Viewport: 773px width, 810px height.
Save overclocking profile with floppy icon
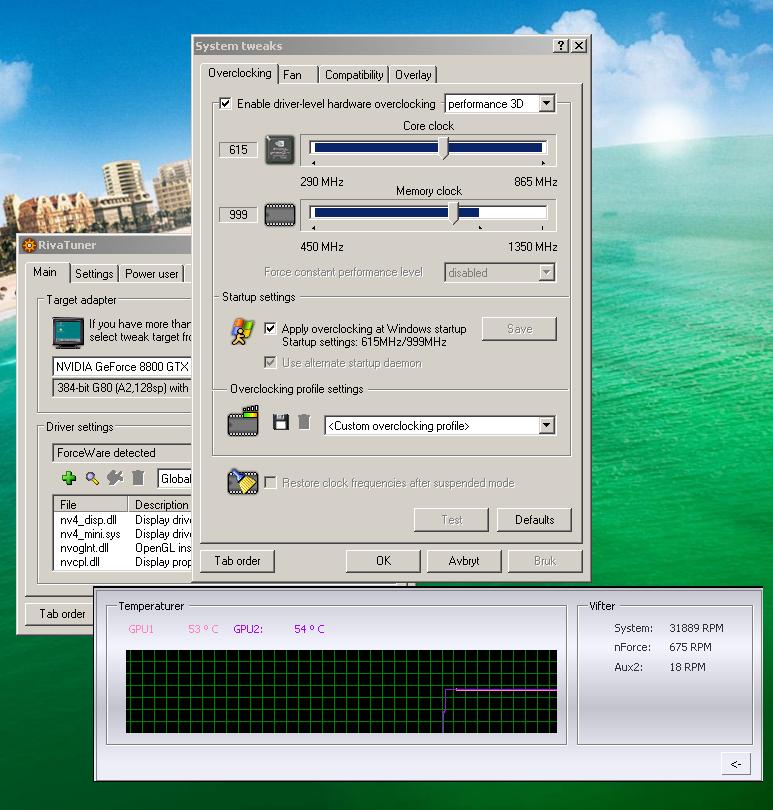pyautogui.click(x=281, y=422)
